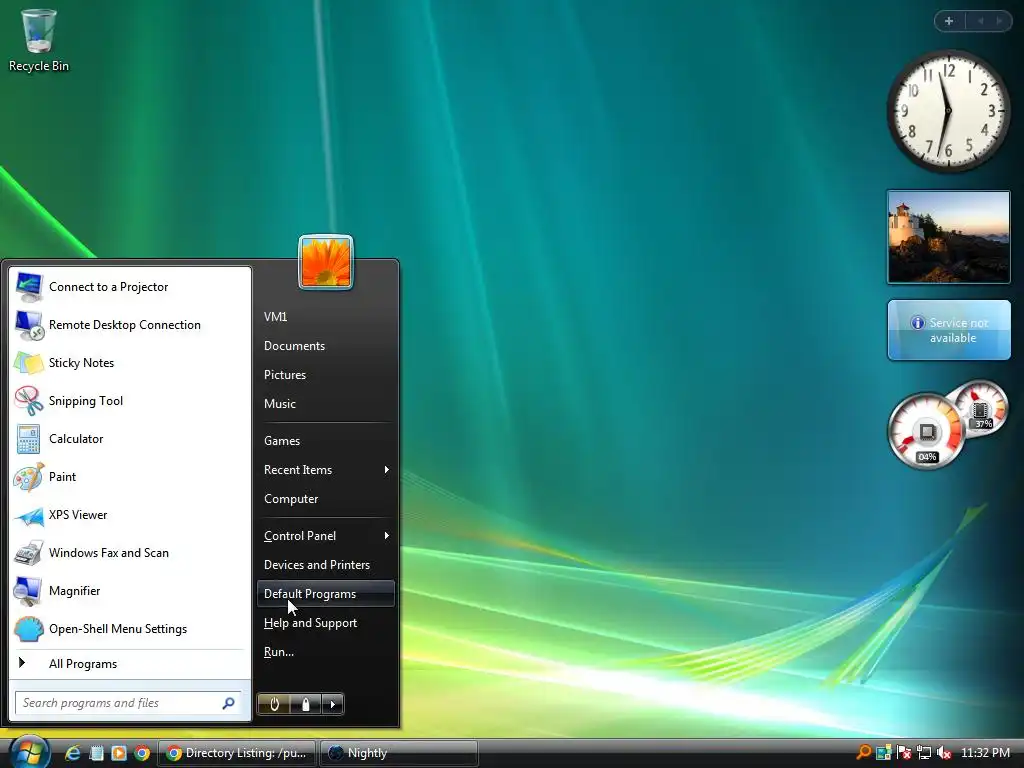This screenshot has width=1024, height=768.
Task: Expand the shutdown options arrow
Action: point(332,704)
